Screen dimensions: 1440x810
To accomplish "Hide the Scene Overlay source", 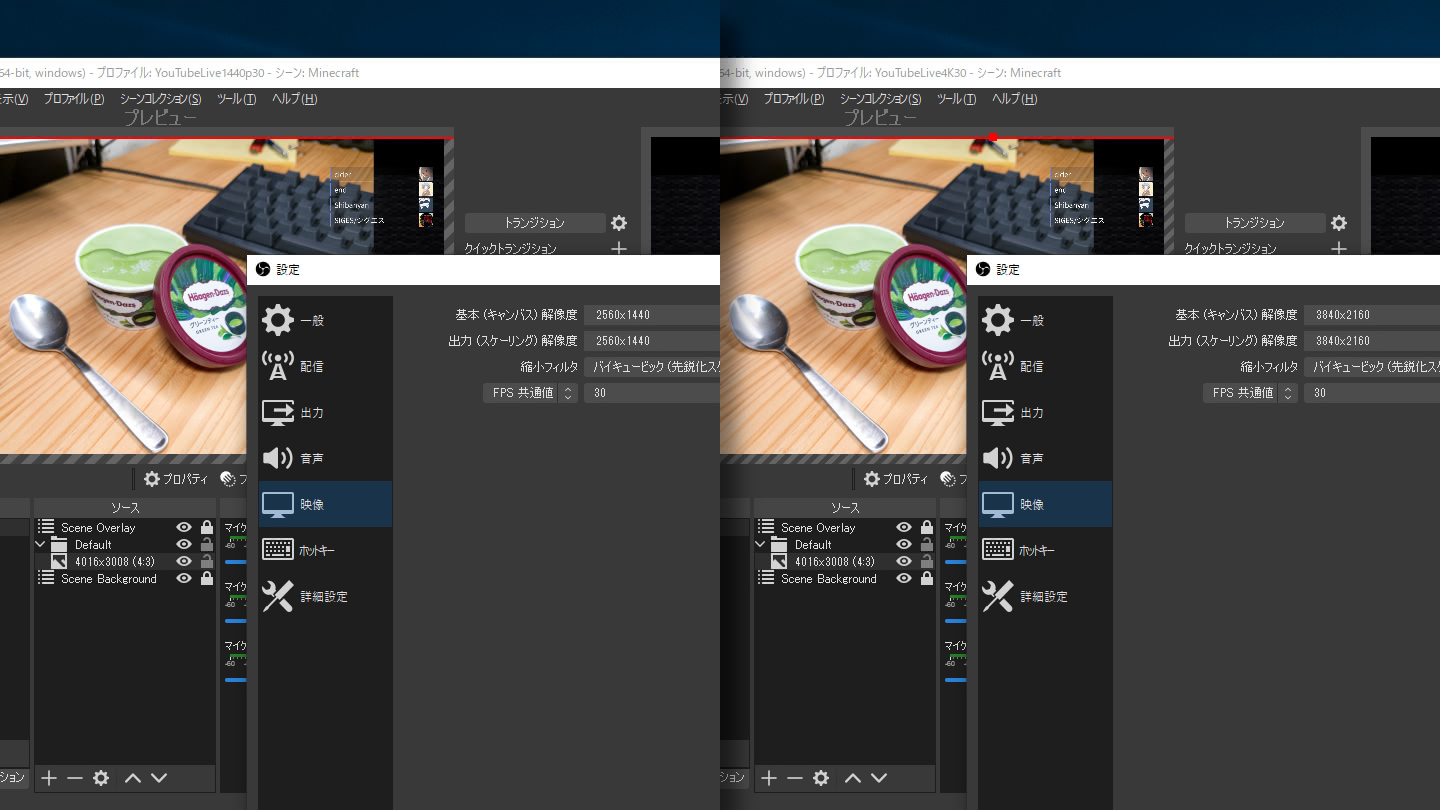I will coord(183,527).
